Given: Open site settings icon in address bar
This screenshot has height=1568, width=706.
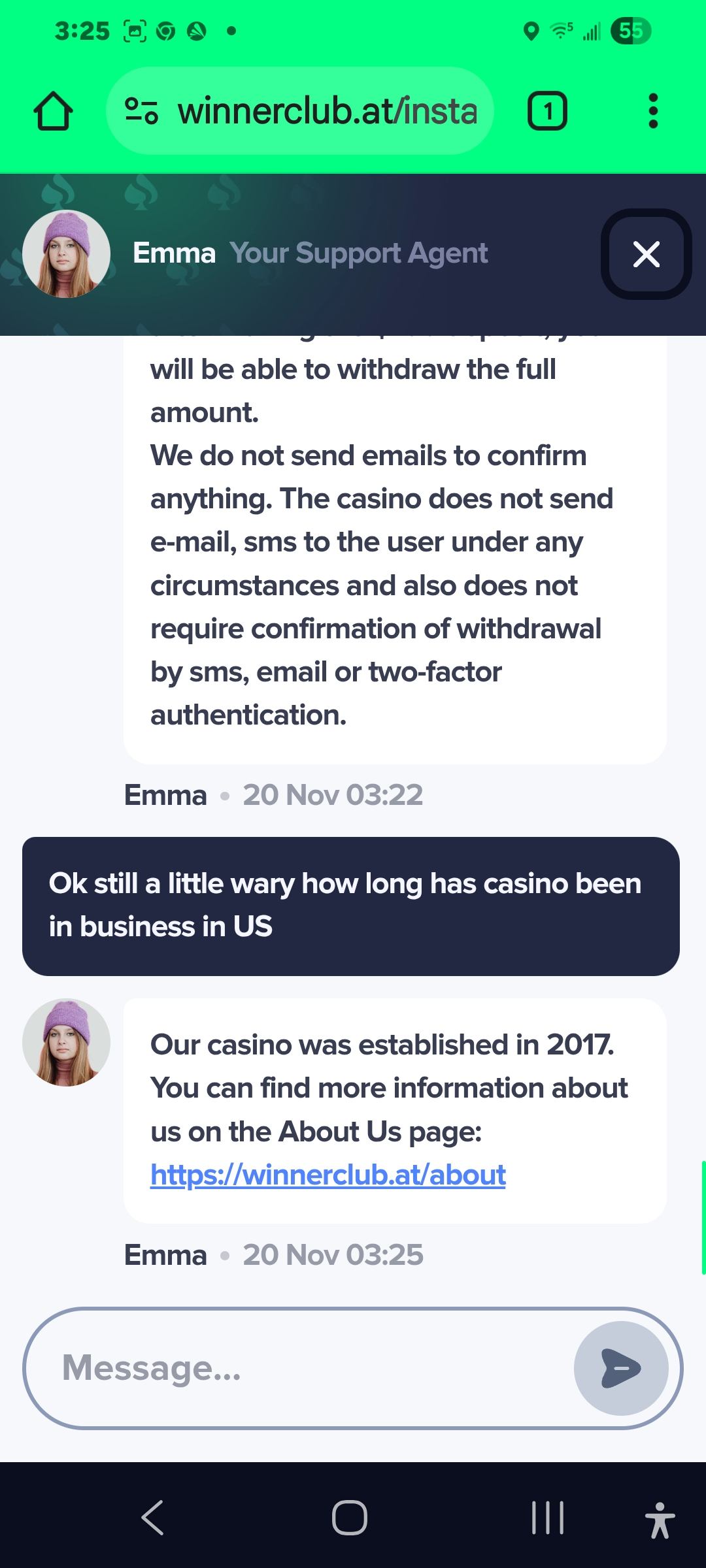Looking at the screenshot, I should (141, 111).
